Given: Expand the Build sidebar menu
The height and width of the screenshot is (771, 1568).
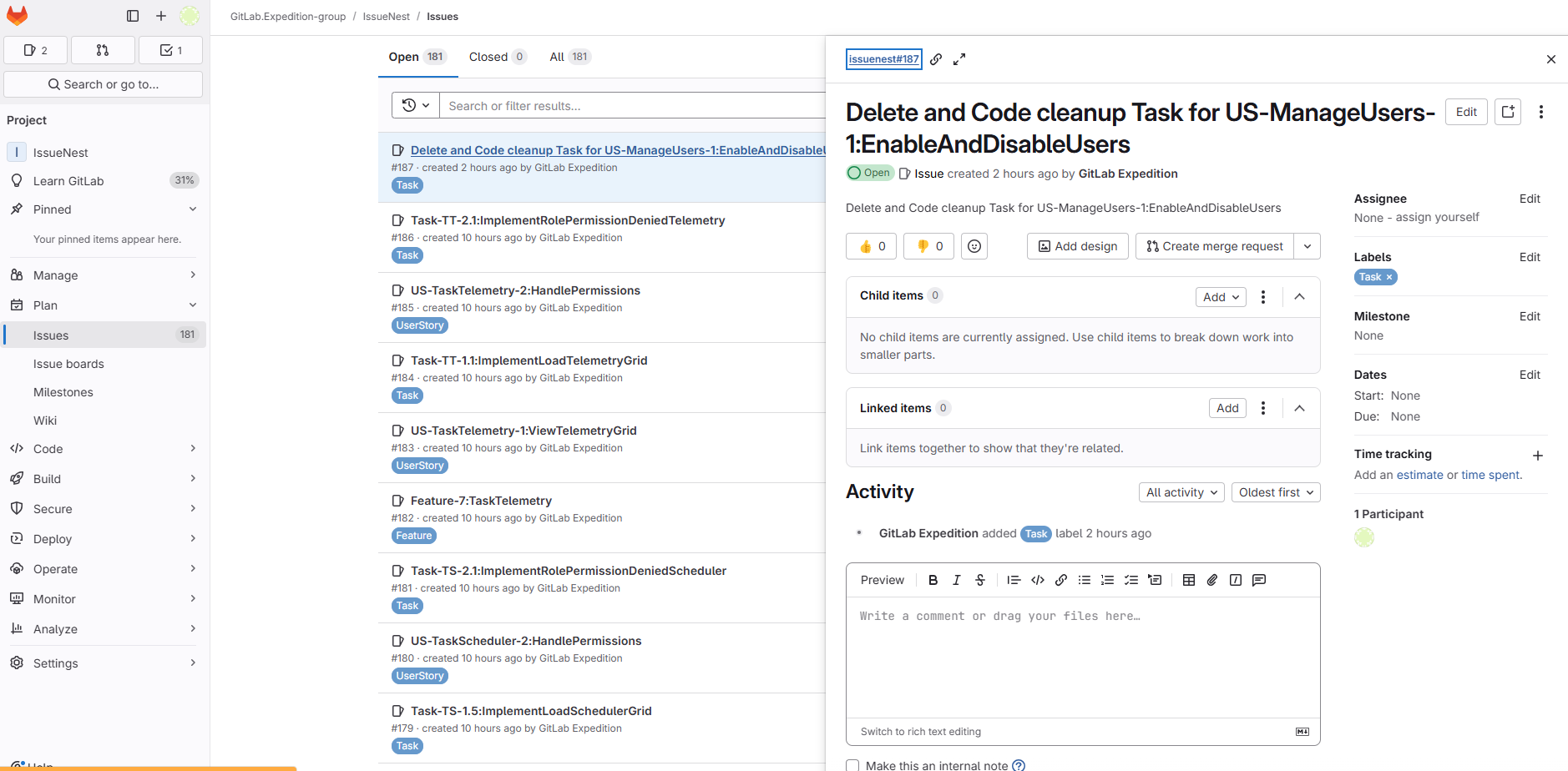Looking at the screenshot, I should point(104,479).
